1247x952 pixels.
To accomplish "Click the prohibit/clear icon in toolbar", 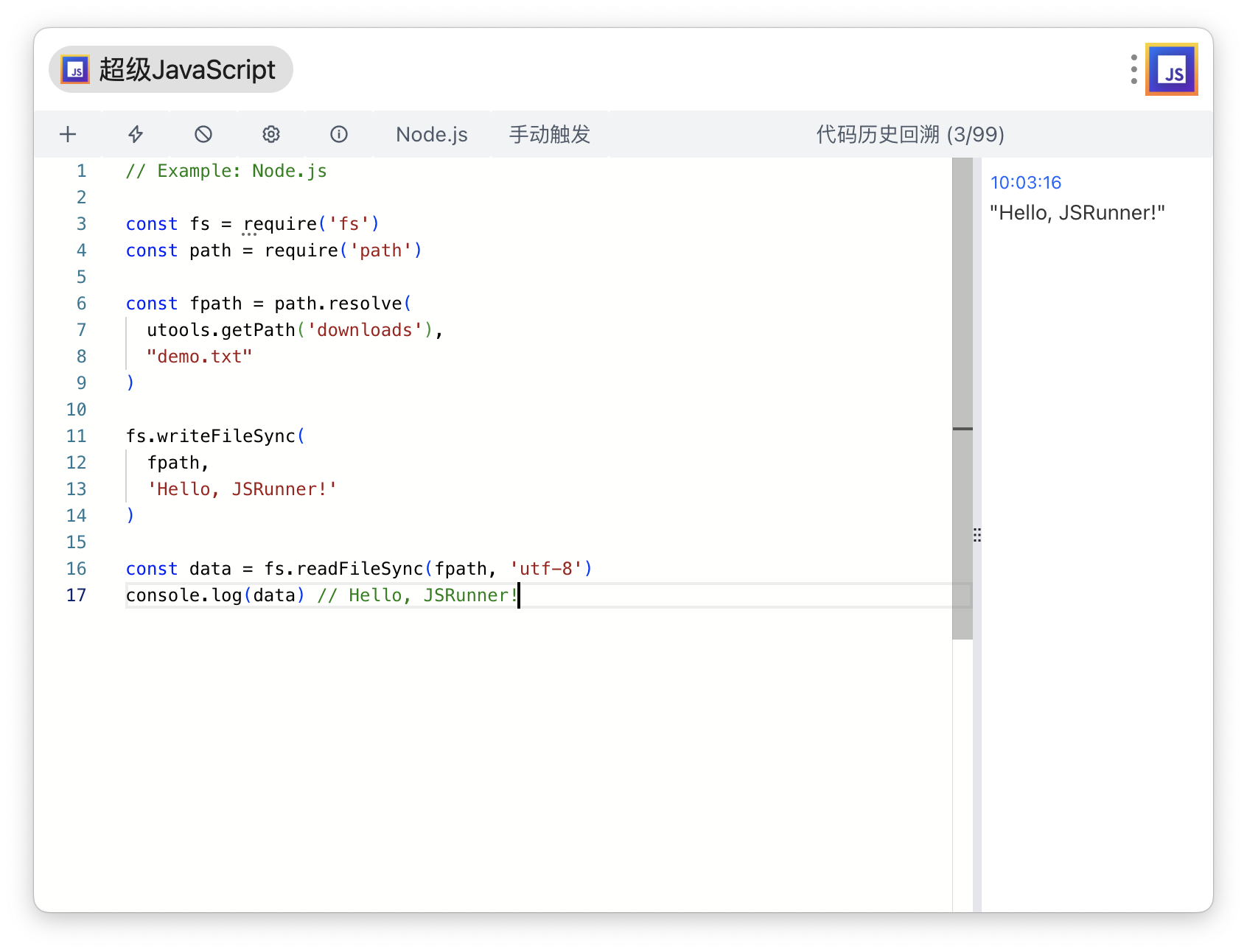I will (x=203, y=134).
